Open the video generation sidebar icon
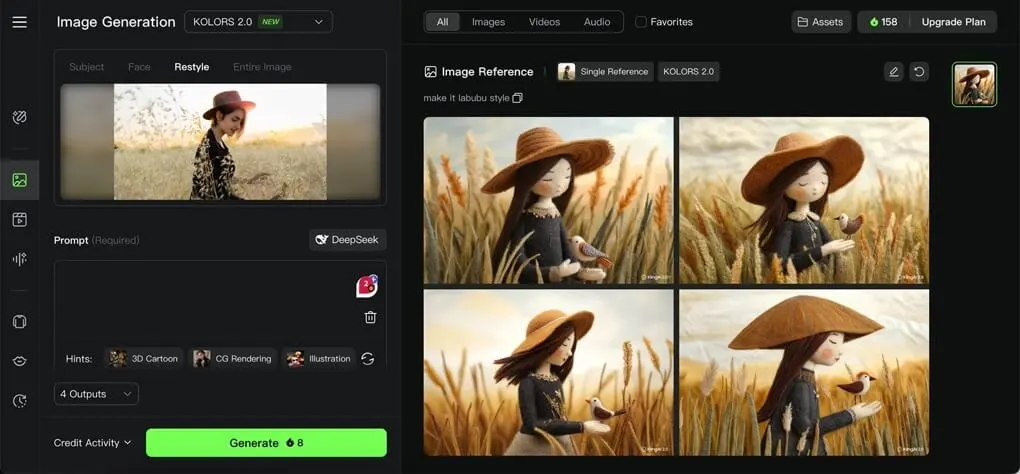 19,220
